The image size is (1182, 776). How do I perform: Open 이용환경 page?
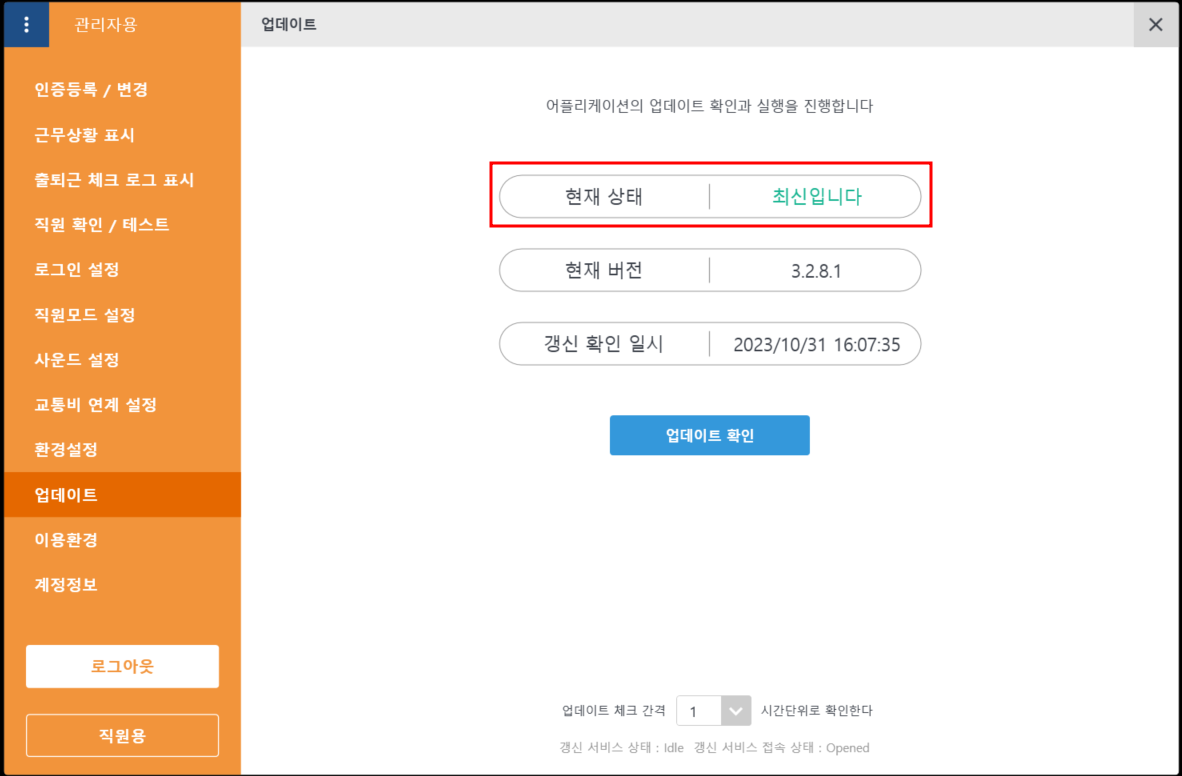click(x=66, y=540)
